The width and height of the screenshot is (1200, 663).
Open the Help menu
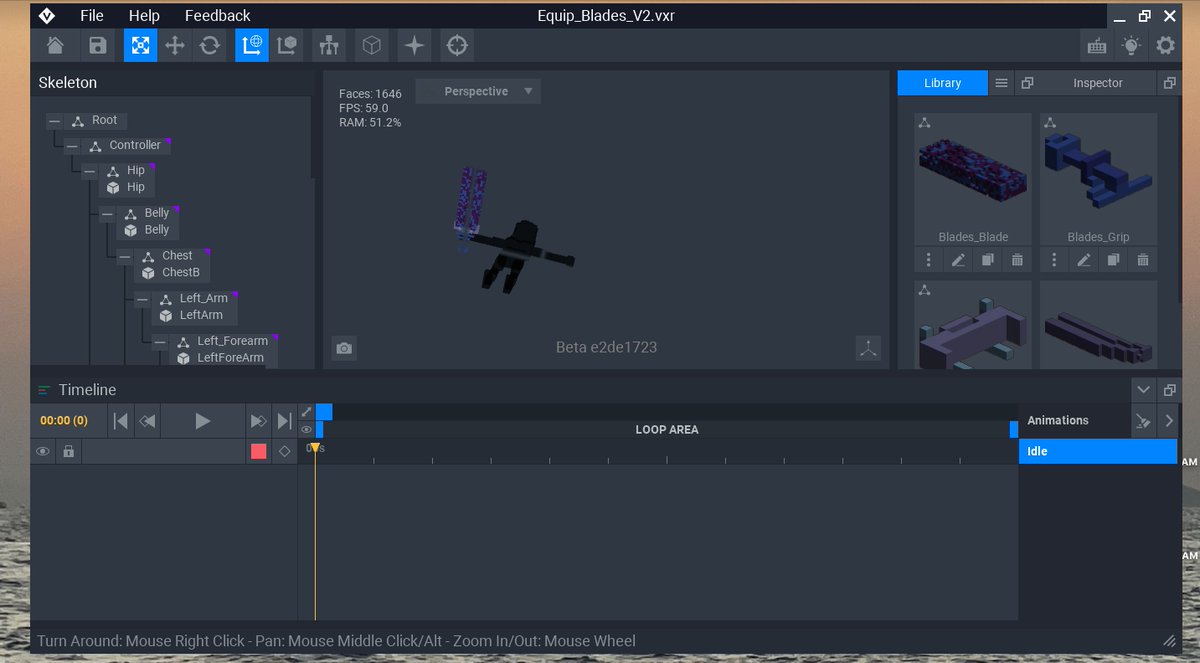pos(144,15)
